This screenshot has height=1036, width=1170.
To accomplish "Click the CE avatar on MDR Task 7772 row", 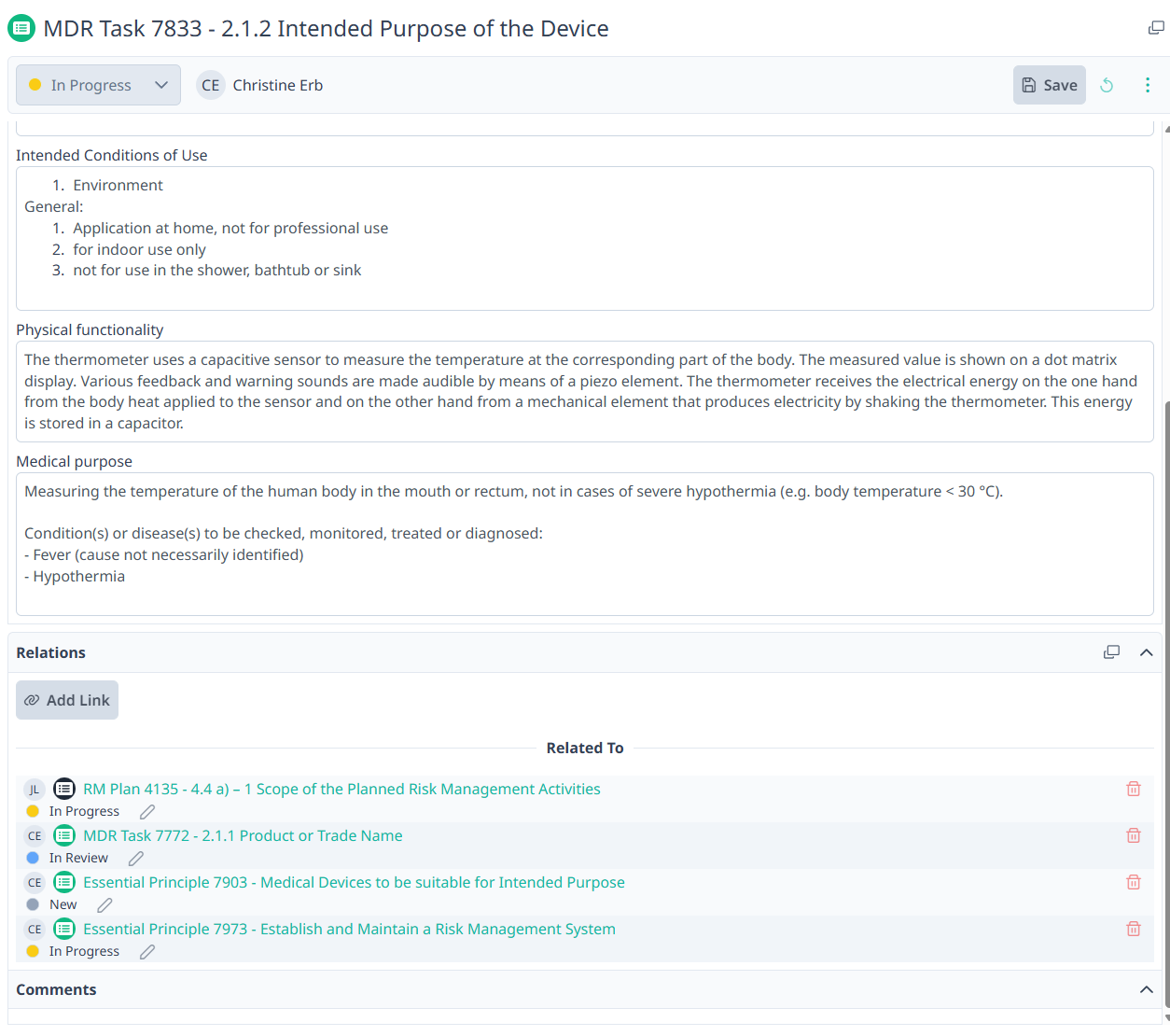I will click(35, 835).
